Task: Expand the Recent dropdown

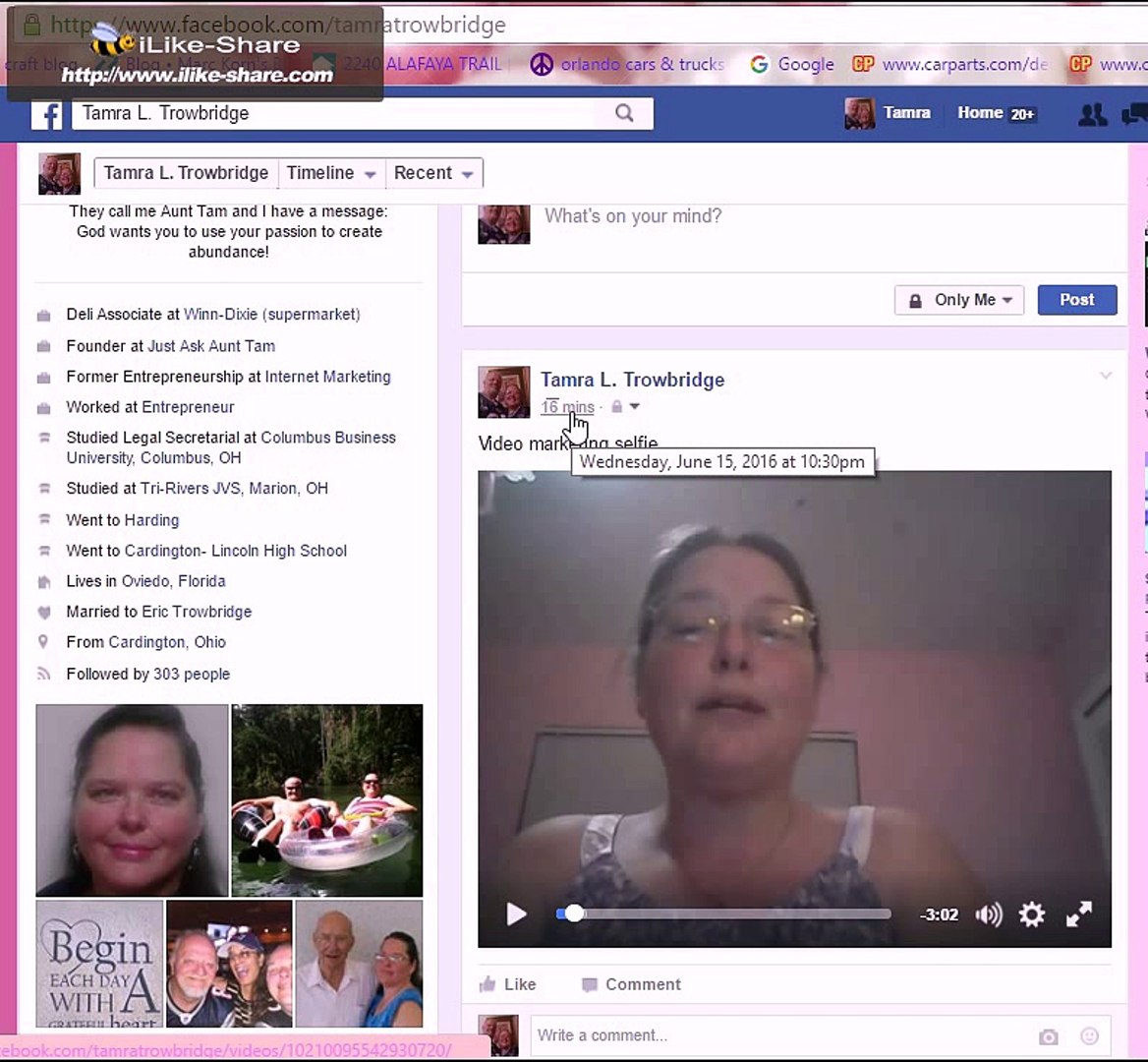Action: (x=433, y=173)
